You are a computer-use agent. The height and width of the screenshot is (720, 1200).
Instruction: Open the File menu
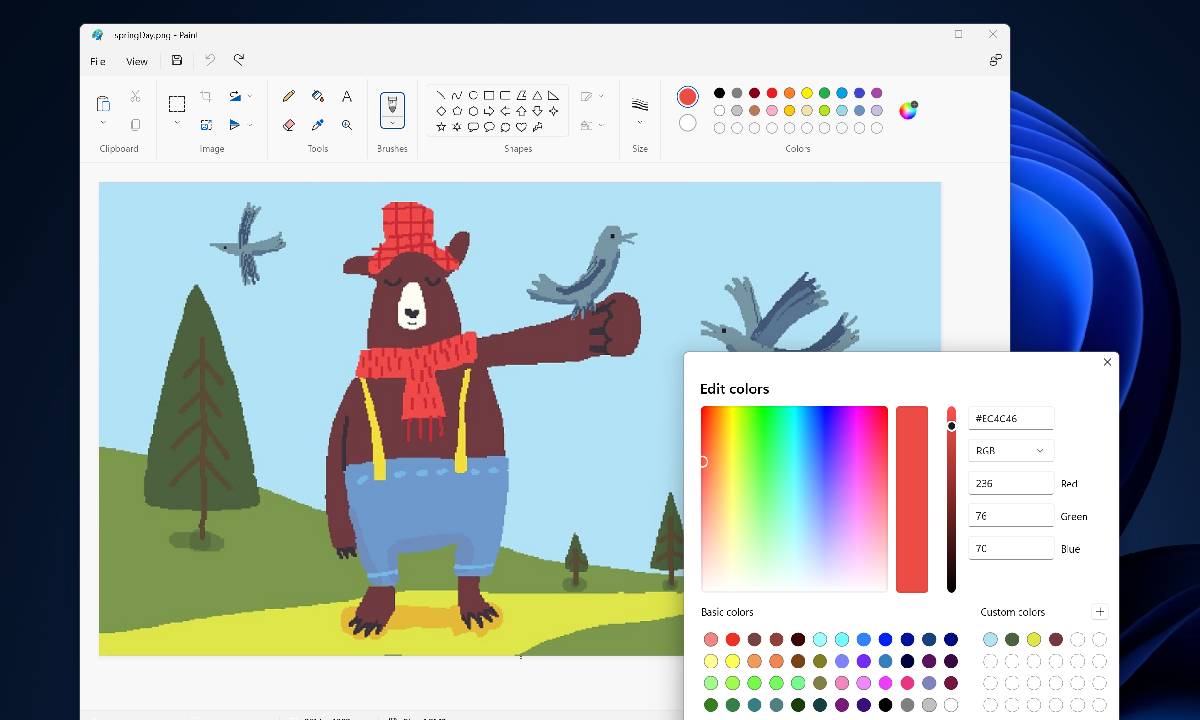pyautogui.click(x=98, y=61)
